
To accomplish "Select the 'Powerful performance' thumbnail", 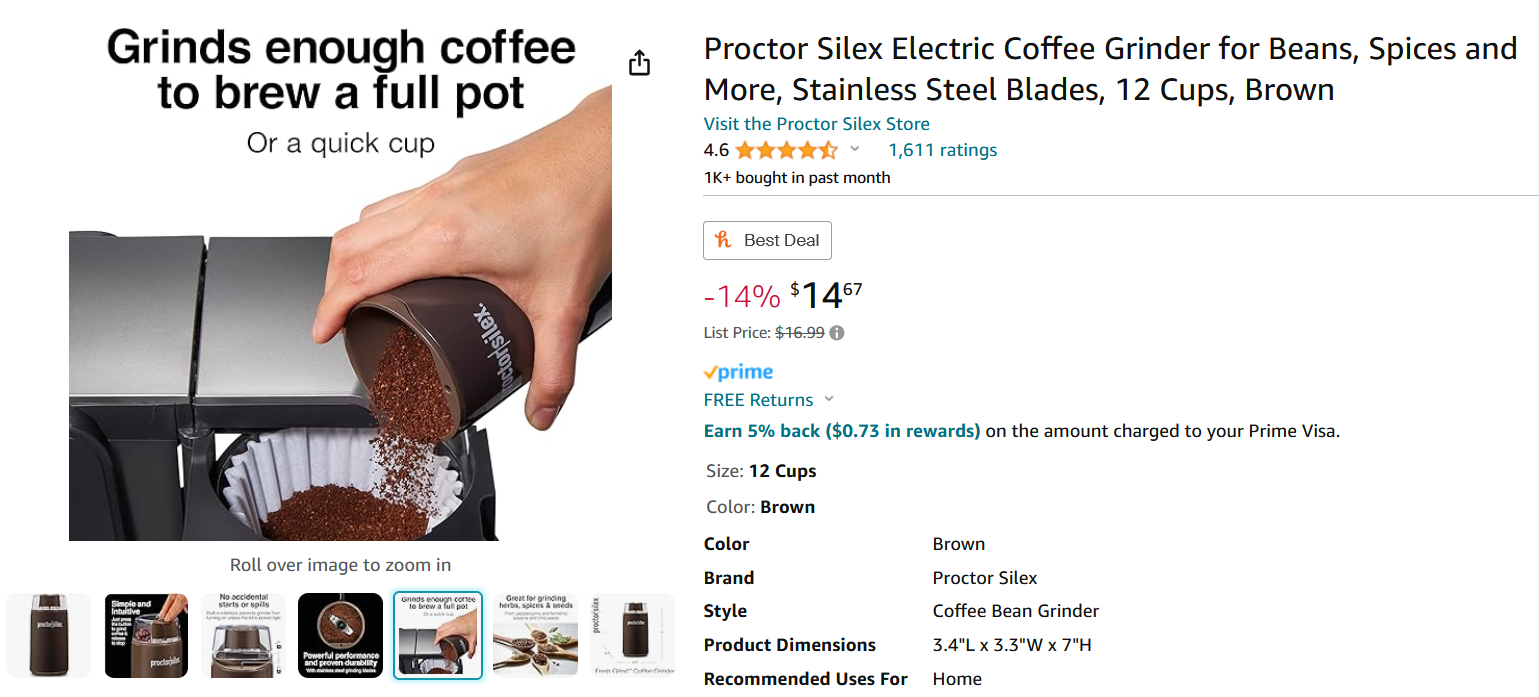I will [340, 636].
